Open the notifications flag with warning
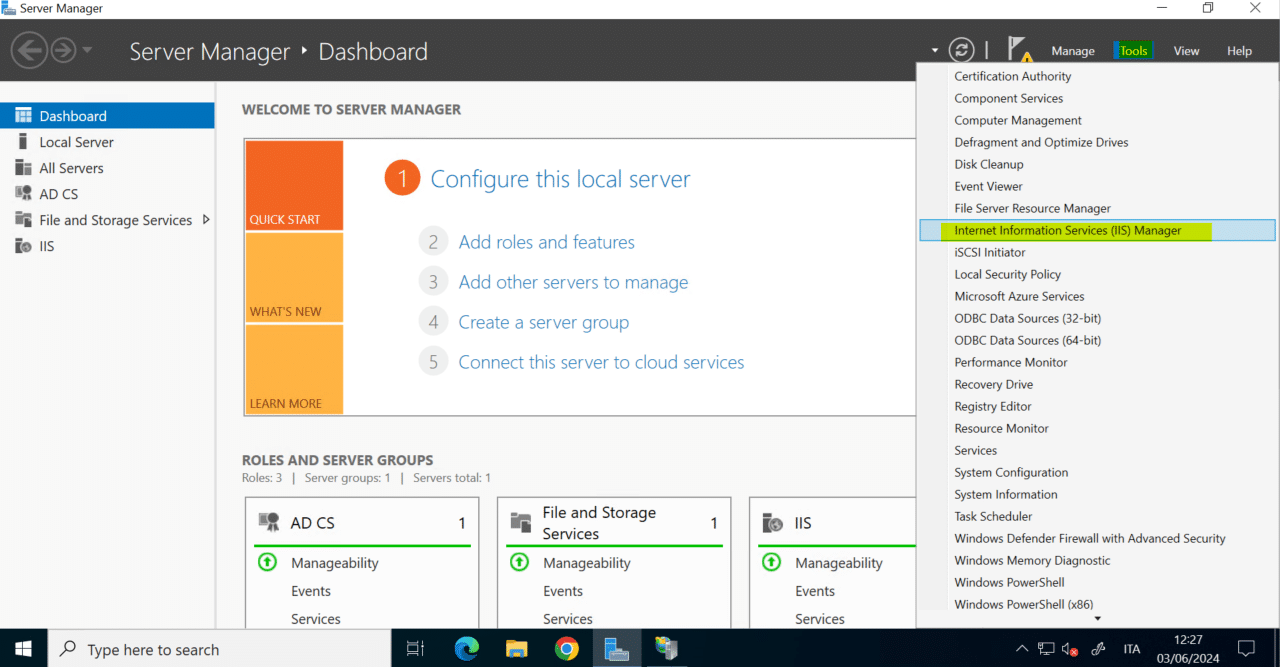 1019,50
